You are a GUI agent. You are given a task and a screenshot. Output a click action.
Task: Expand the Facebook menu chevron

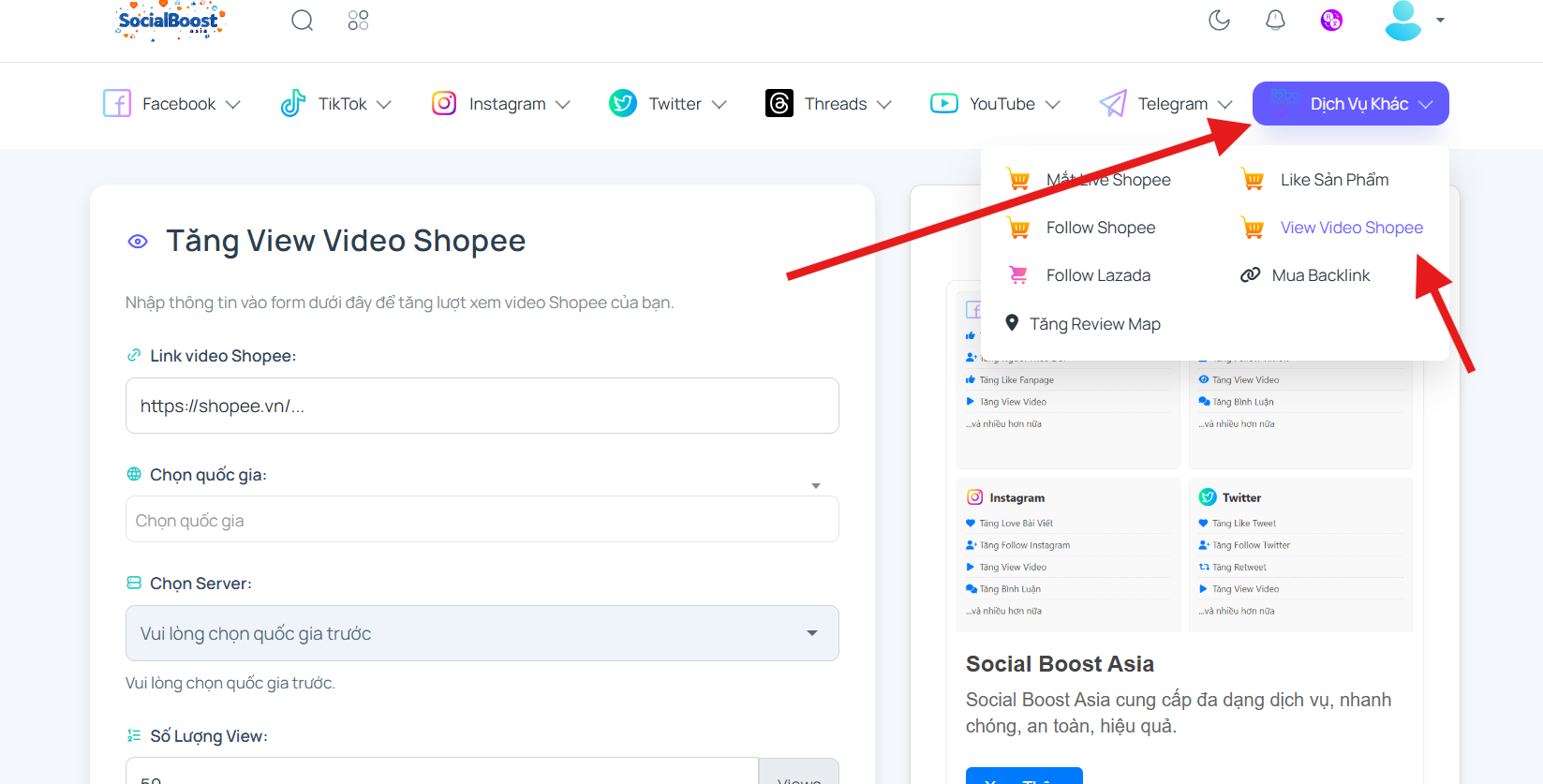(x=233, y=104)
